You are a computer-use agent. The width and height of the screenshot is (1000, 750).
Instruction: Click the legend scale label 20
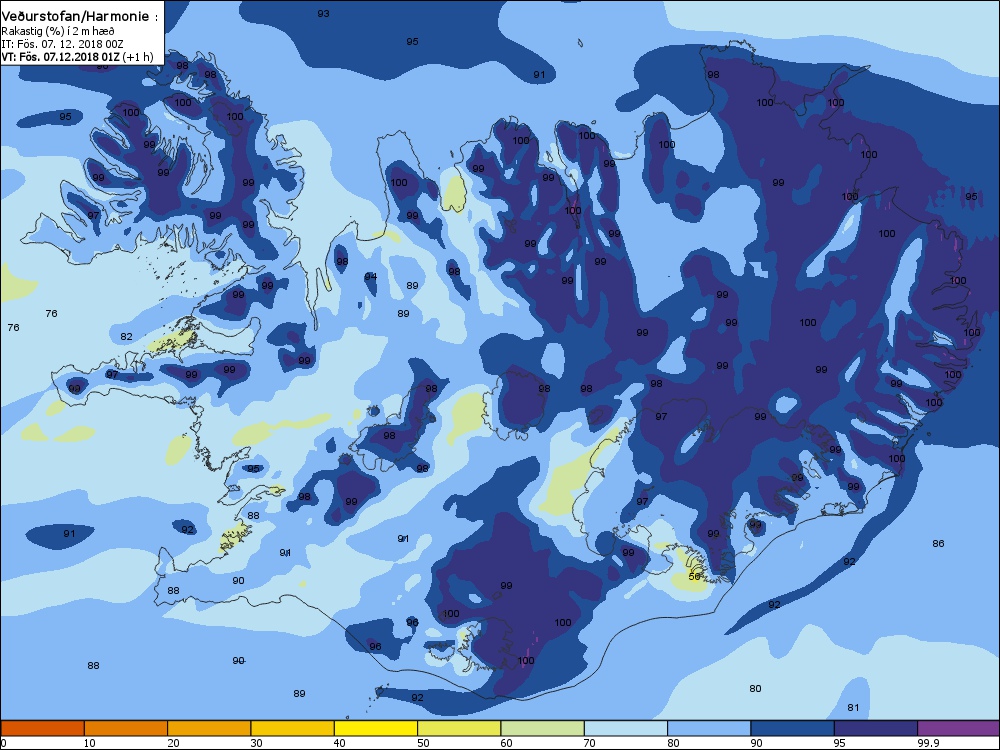[x=173, y=743]
